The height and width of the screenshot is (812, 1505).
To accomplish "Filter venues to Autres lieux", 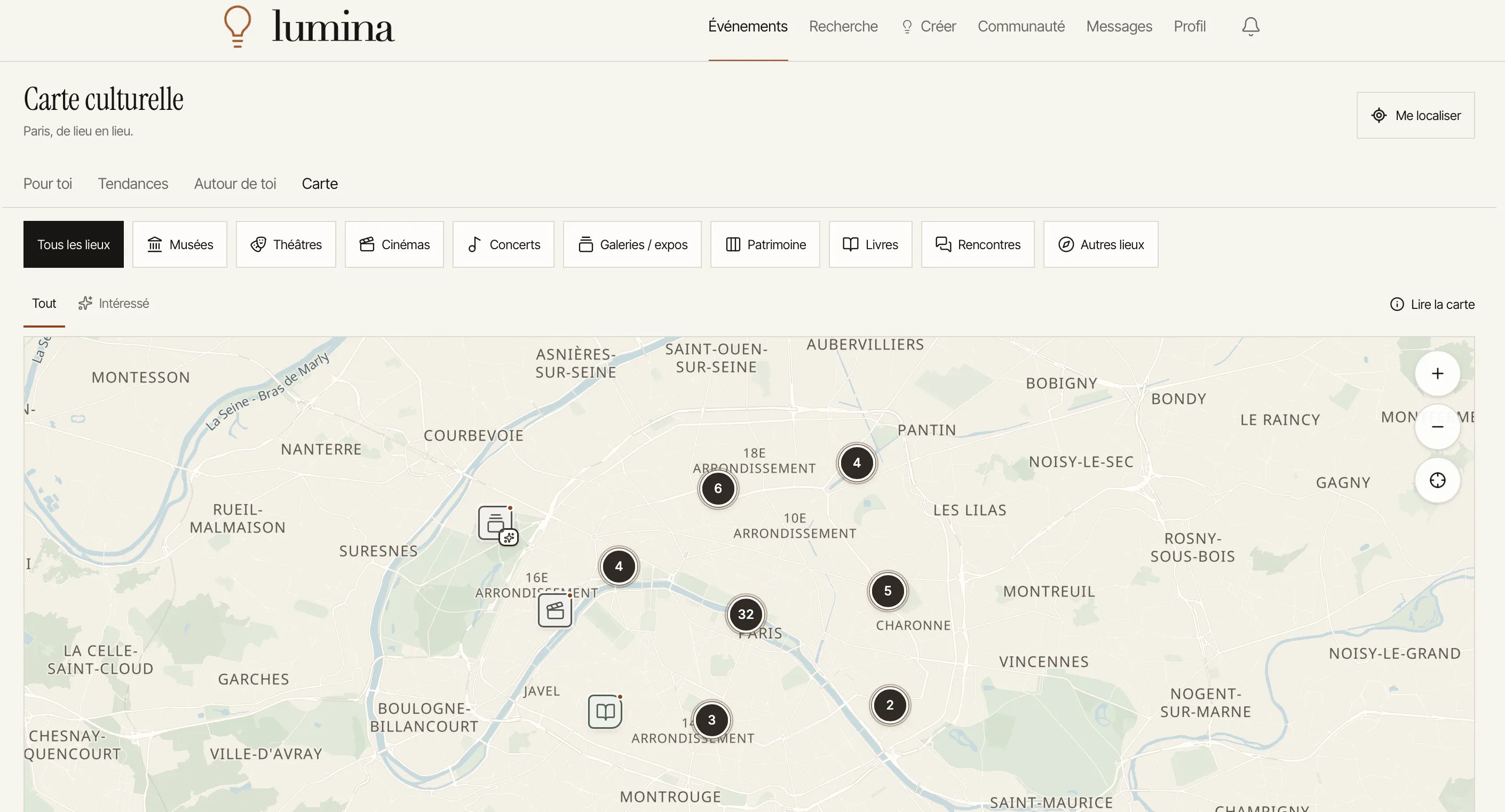I will pos(1100,244).
